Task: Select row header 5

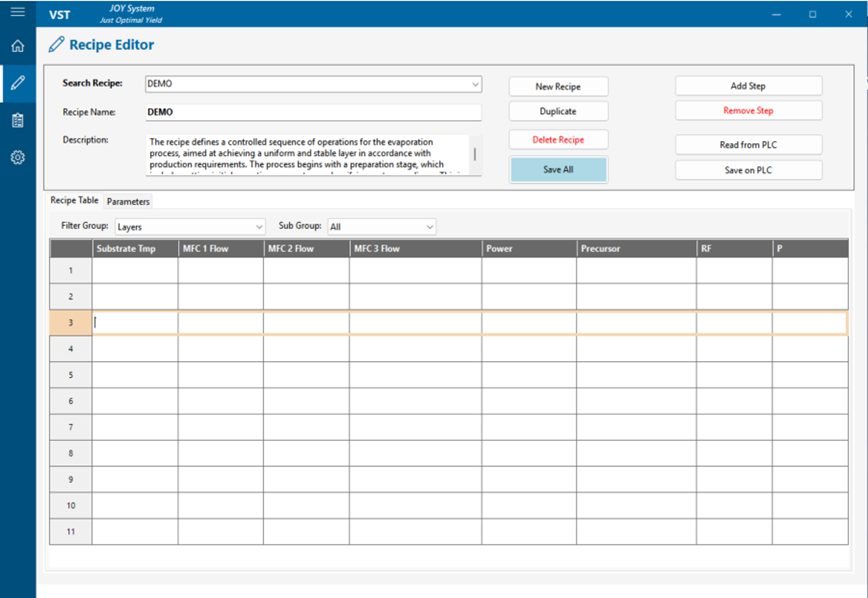Action: pos(71,375)
